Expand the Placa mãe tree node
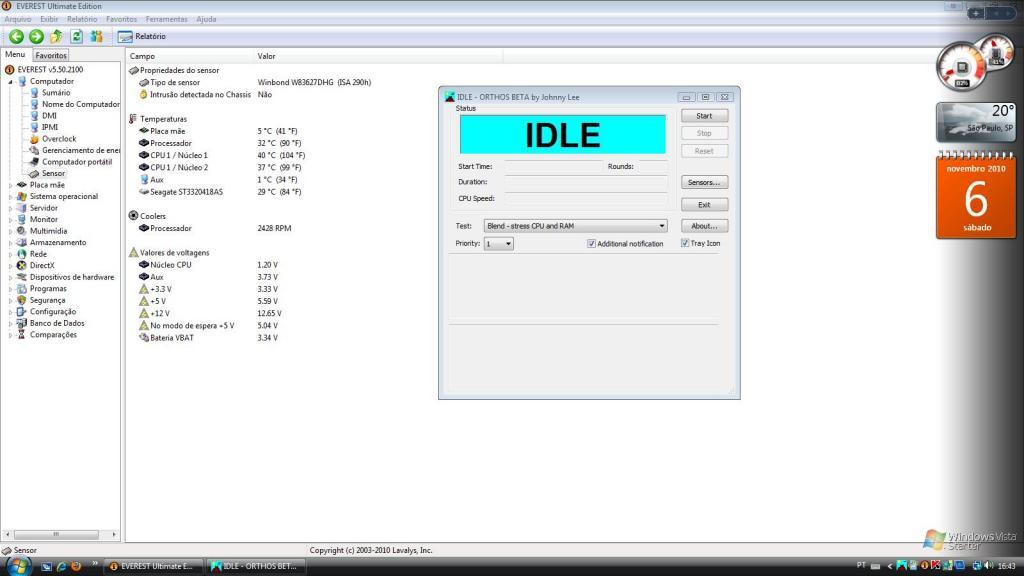Viewport: 1024px width, 576px height. (x=10, y=185)
